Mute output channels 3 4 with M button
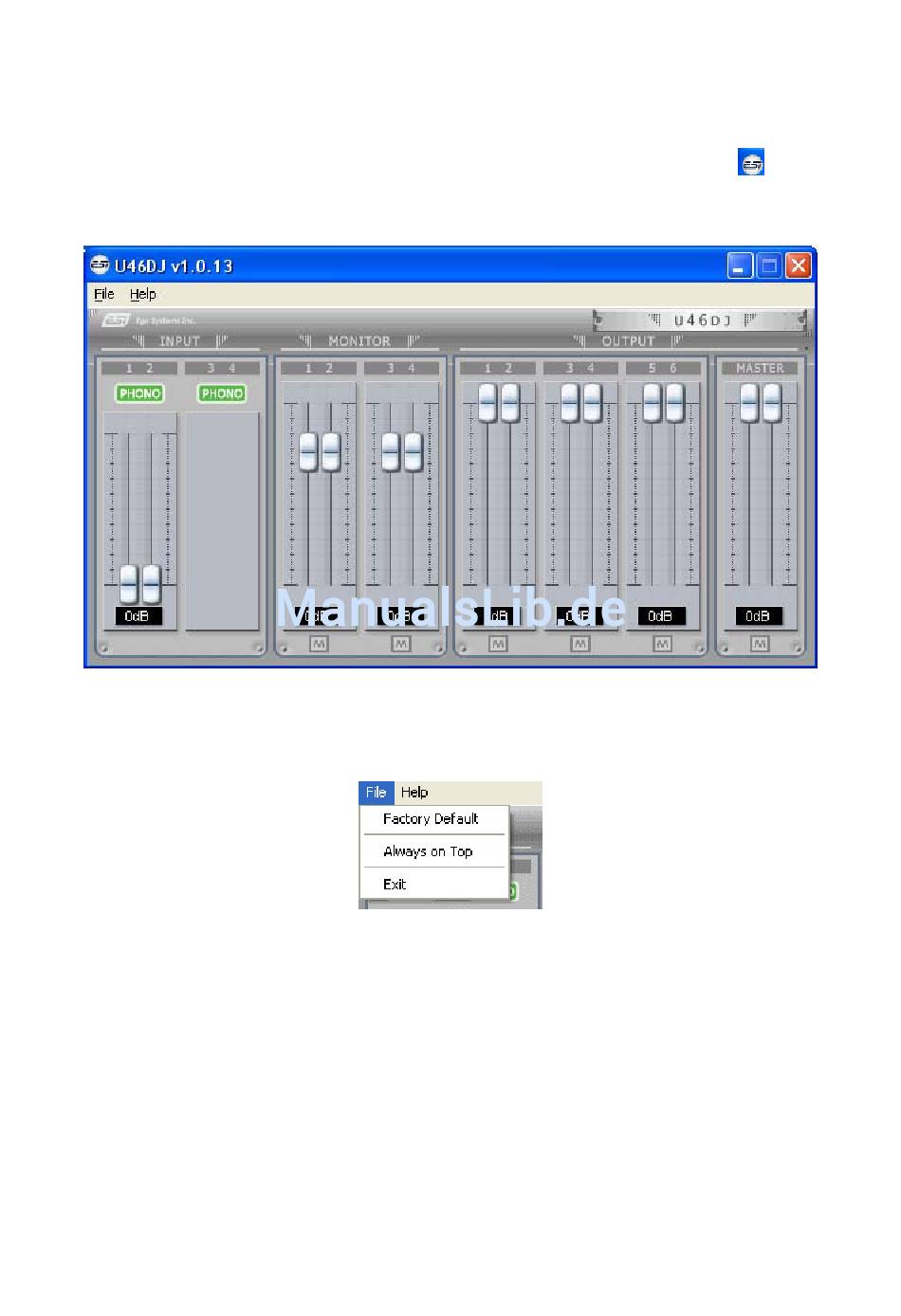 pos(580,645)
